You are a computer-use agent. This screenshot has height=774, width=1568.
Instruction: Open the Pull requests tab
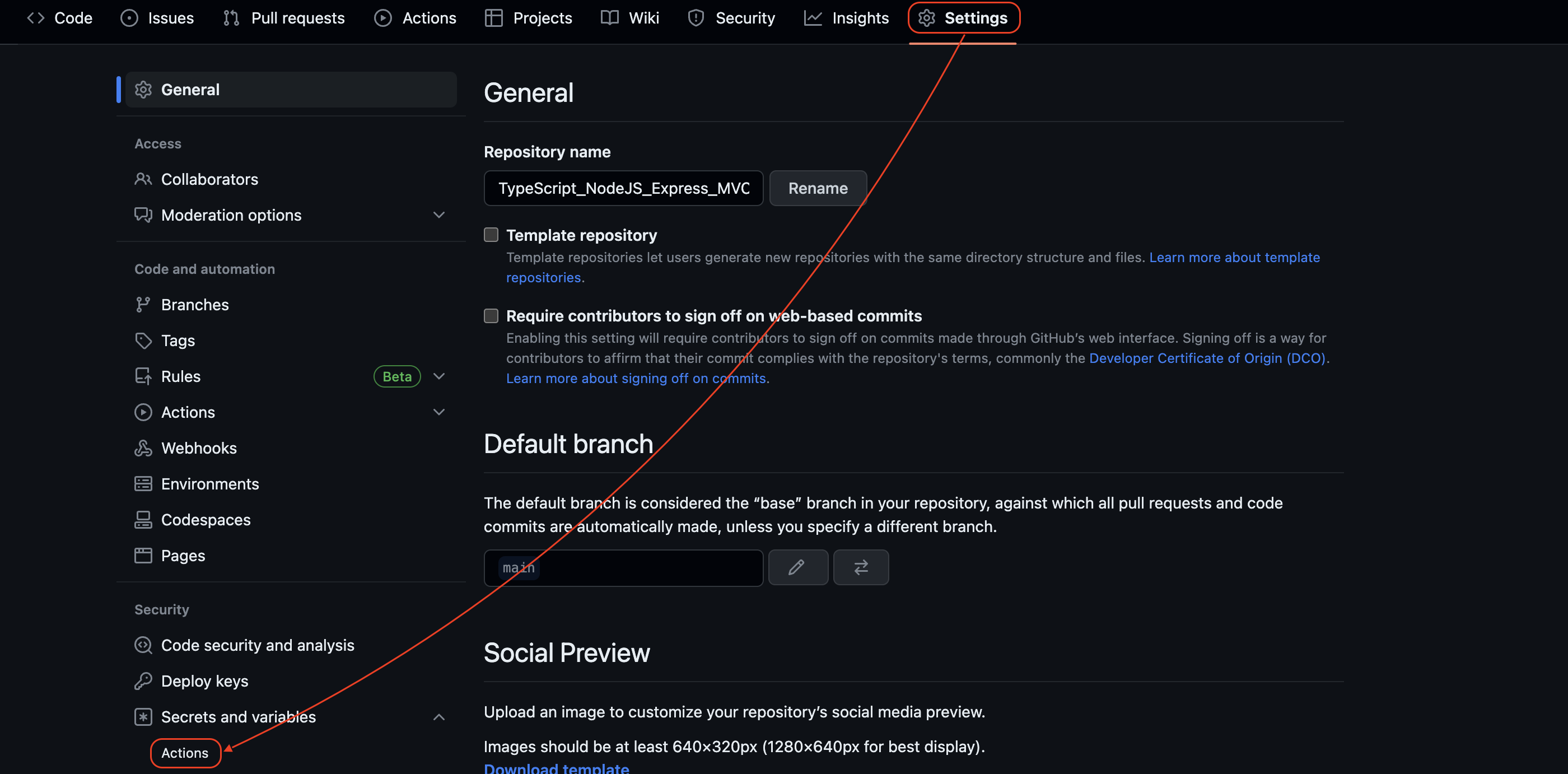(284, 18)
